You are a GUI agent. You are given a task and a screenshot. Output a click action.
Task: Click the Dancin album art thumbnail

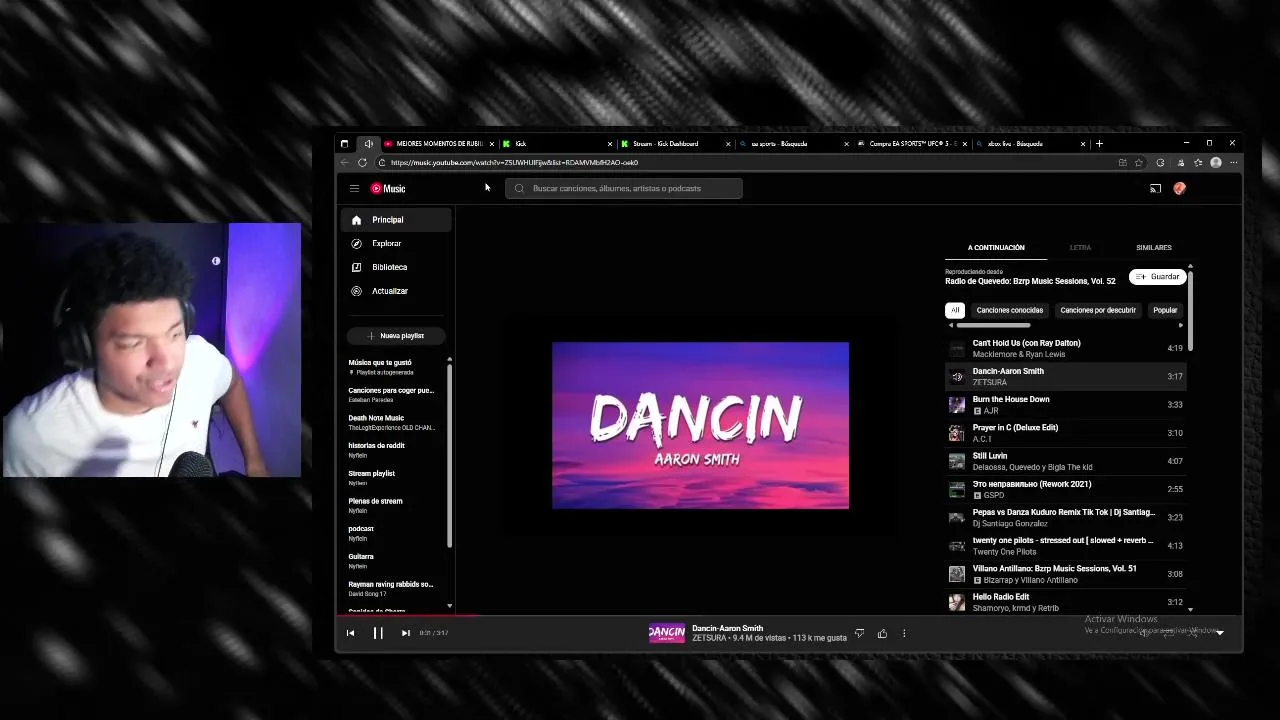coord(700,426)
